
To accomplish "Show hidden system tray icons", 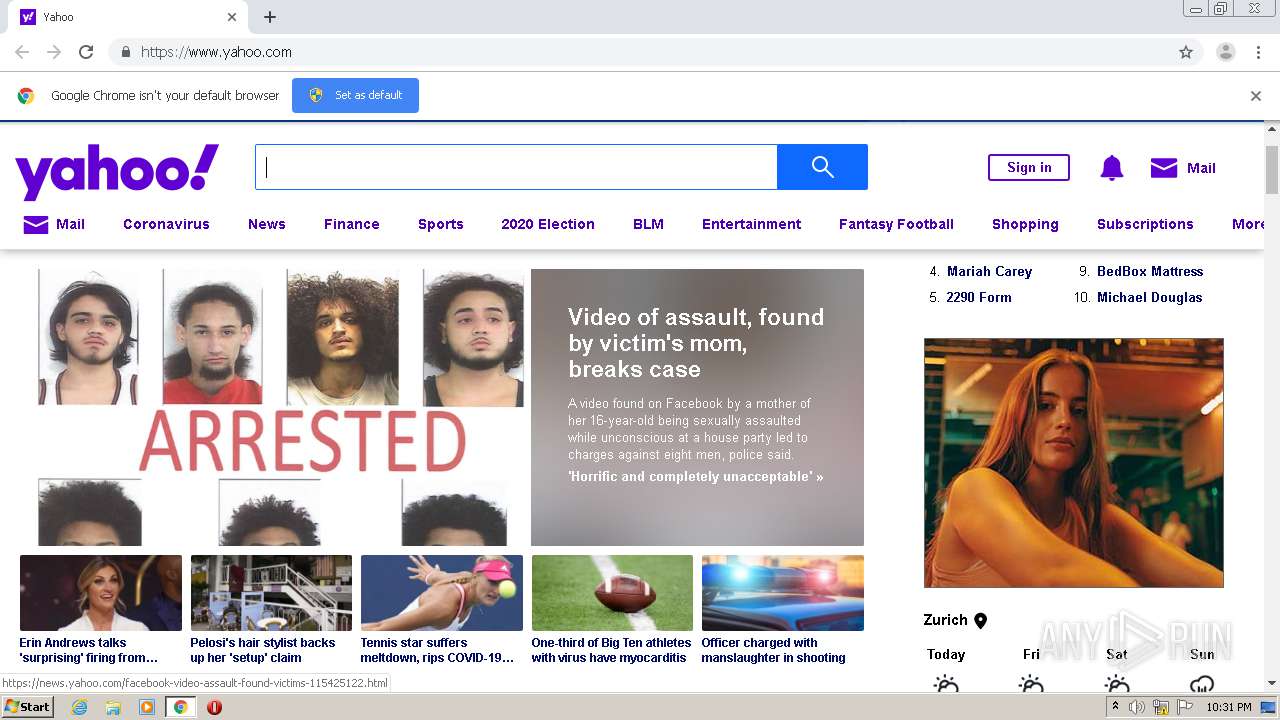I will (1116, 707).
